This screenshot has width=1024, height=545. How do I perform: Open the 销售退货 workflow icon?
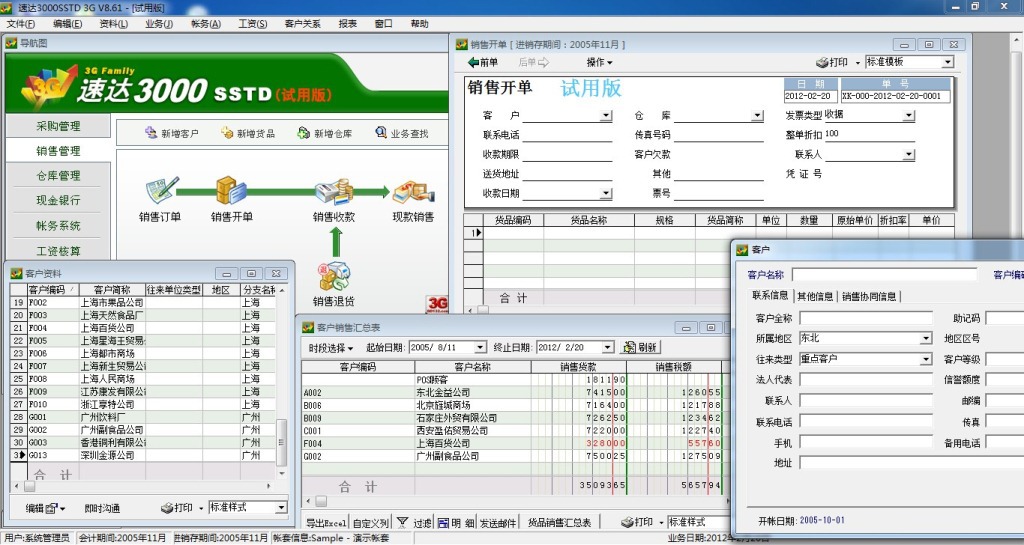click(334, 277)
